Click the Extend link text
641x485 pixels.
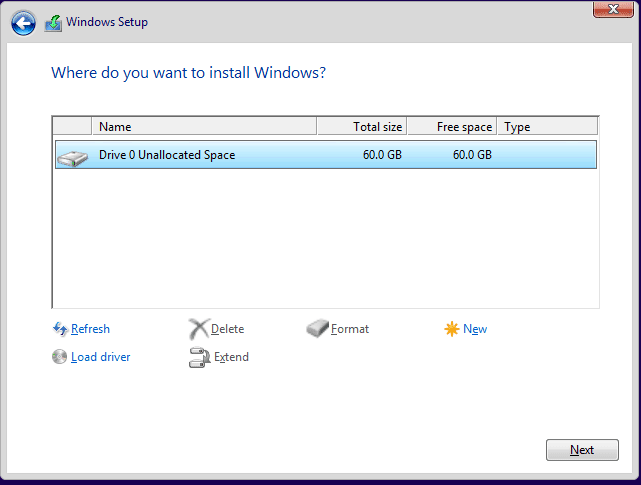(x=231, y=357)
